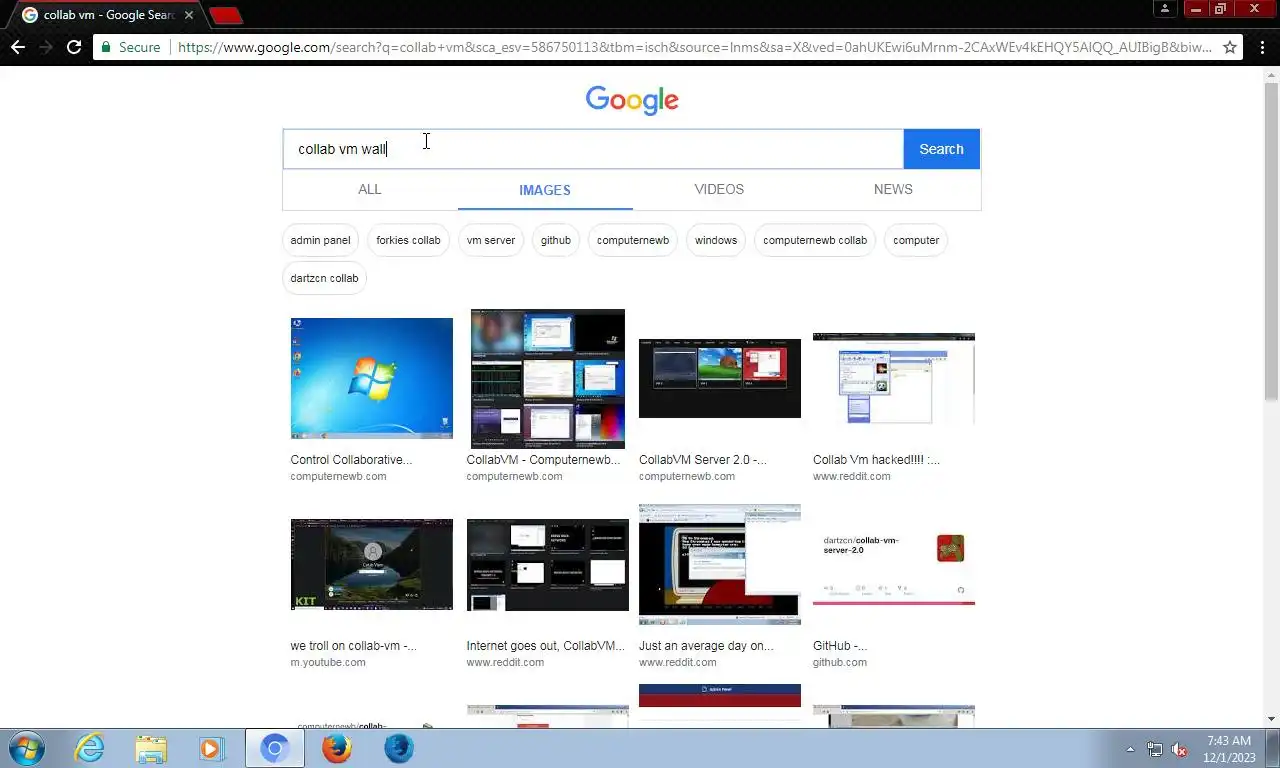Reload the page with refresh icon
Image resolution: width=1280 pixels, height=768 pixels.
click(x=74, y=47)
